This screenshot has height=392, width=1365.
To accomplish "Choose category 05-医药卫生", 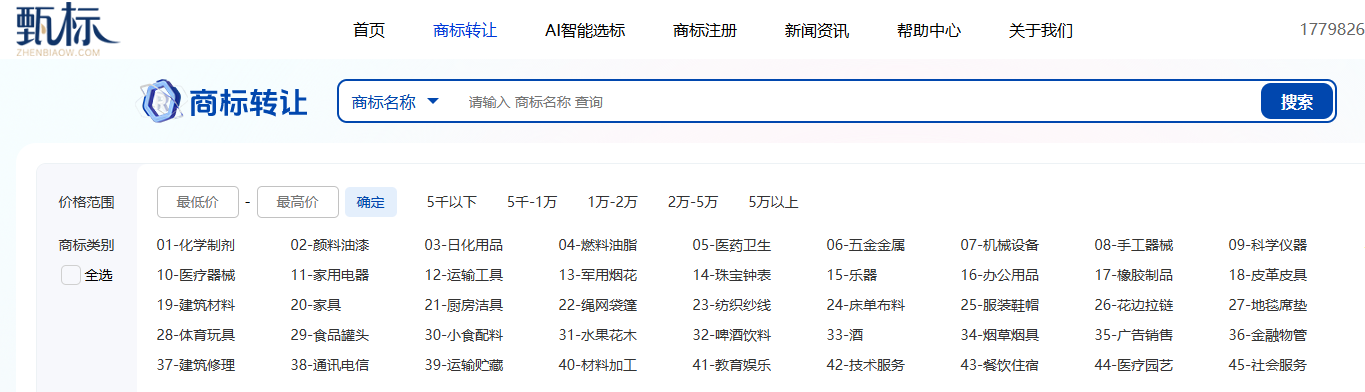I will pyautogui.click(x=732, y=245).
